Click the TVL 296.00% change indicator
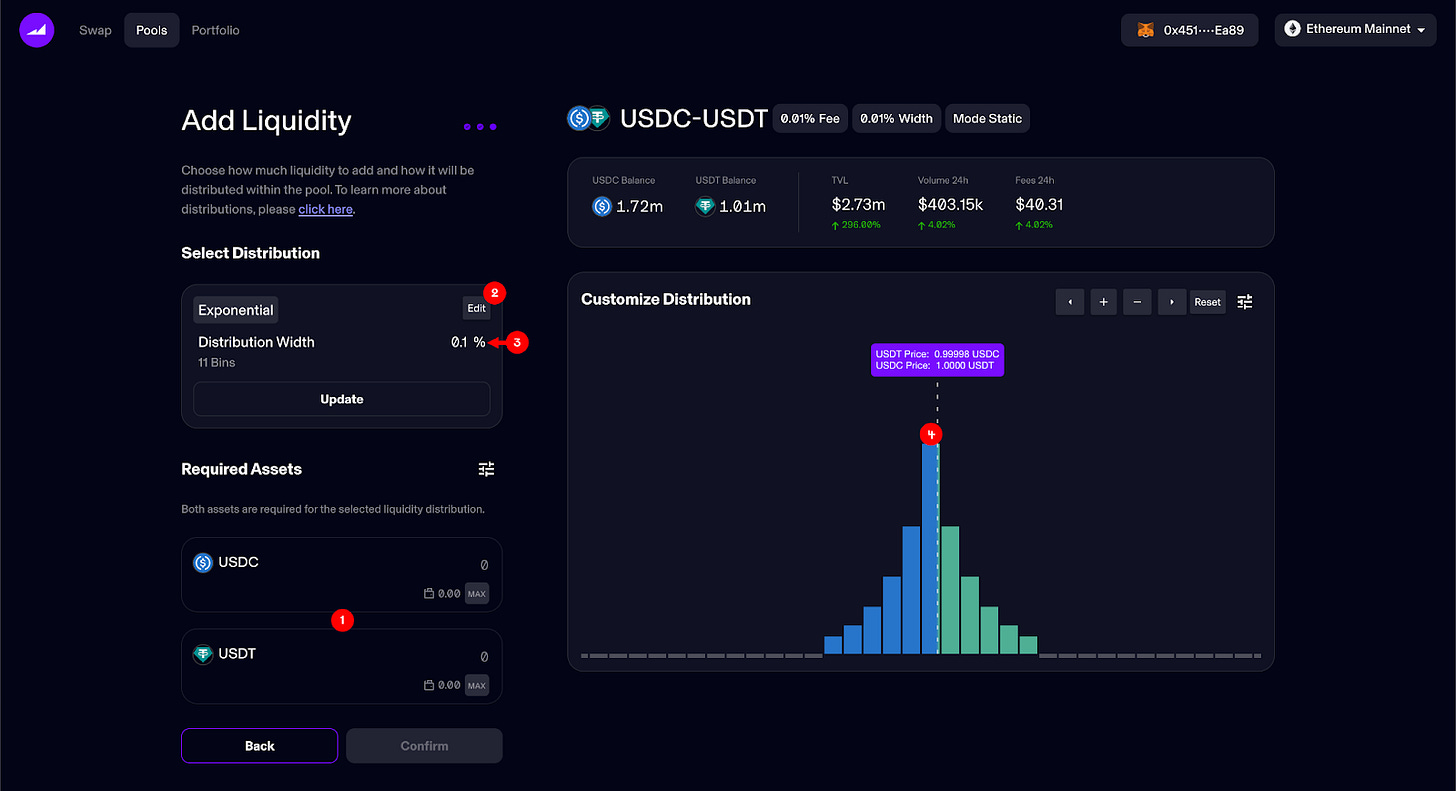 [856, 225]
